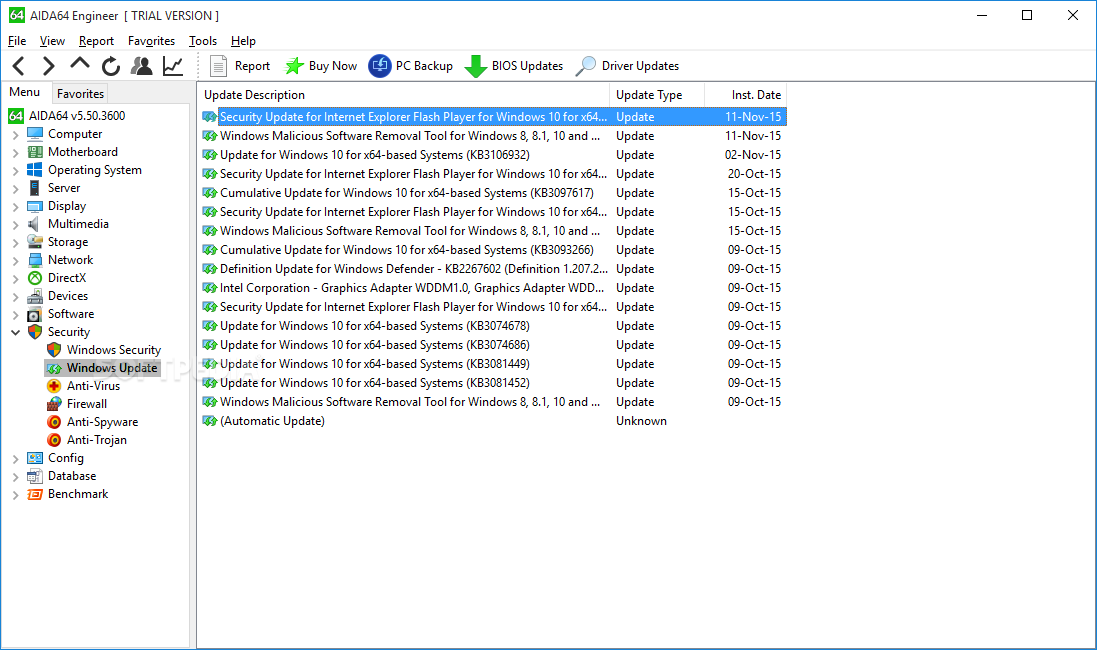Select Cumulative Update row KB3097617

pos(493,192)
